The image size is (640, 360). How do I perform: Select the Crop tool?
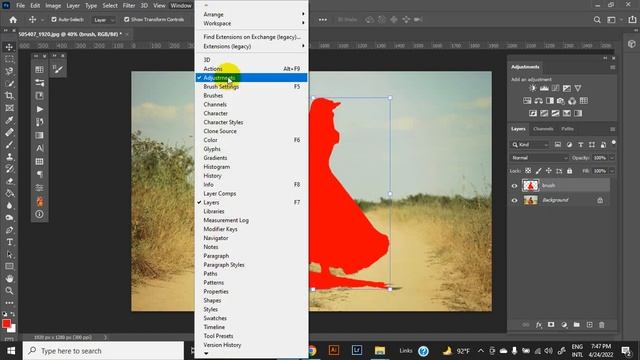point(9,96)
